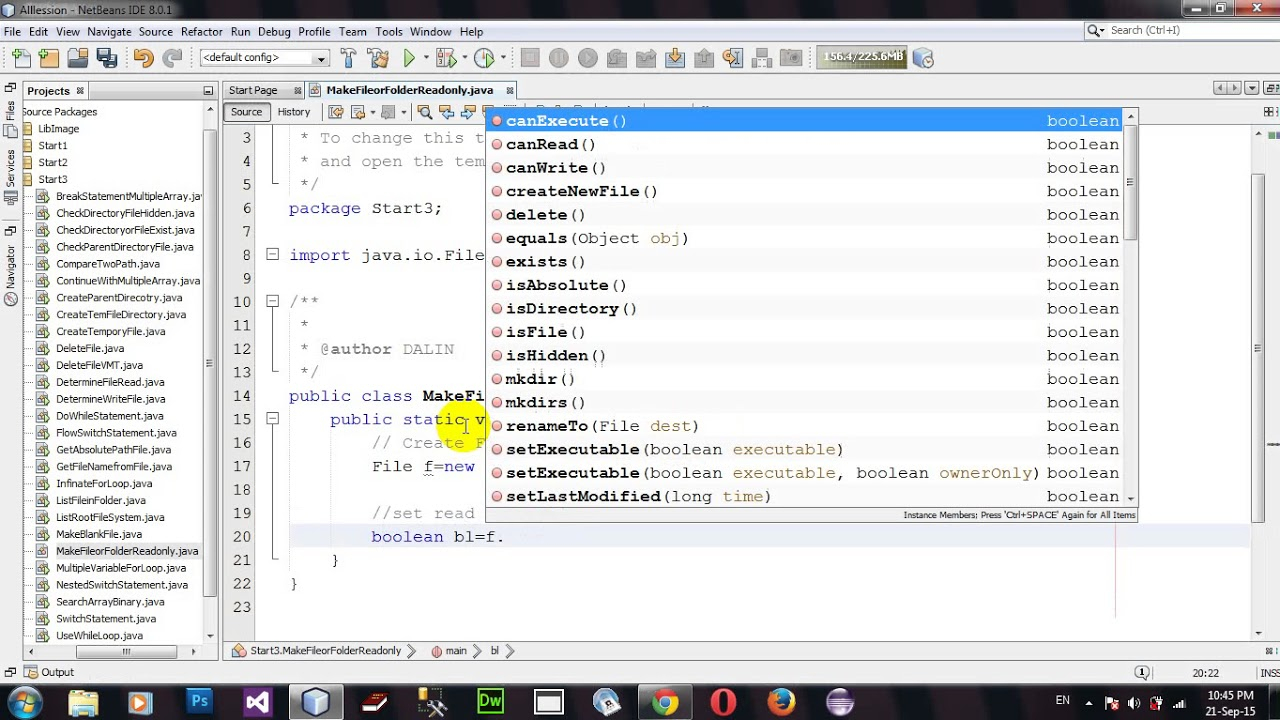
Task: Click the Clean and Build Project icon
Action: click(378, 58)
